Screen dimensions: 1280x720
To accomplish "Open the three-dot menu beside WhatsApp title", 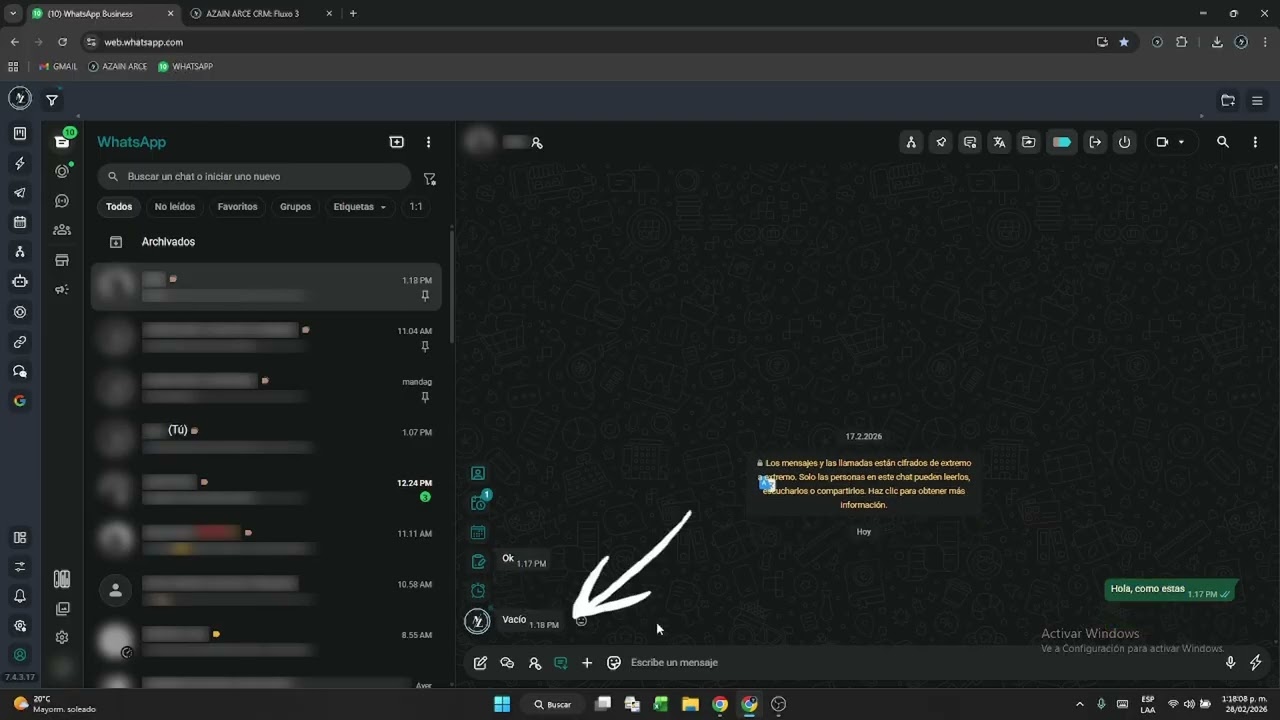I will point(428,142).
